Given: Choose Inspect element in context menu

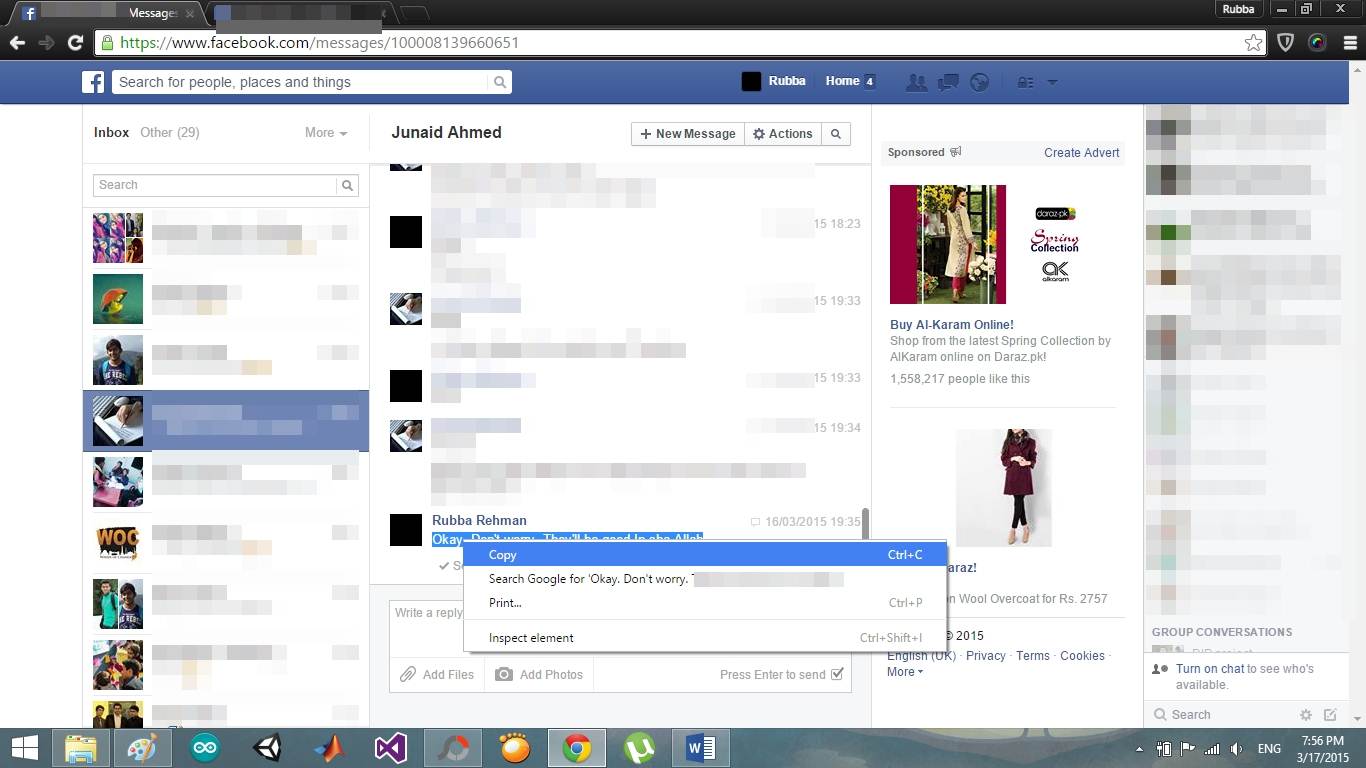Looking at the screenshot, I should pos(705,638).
